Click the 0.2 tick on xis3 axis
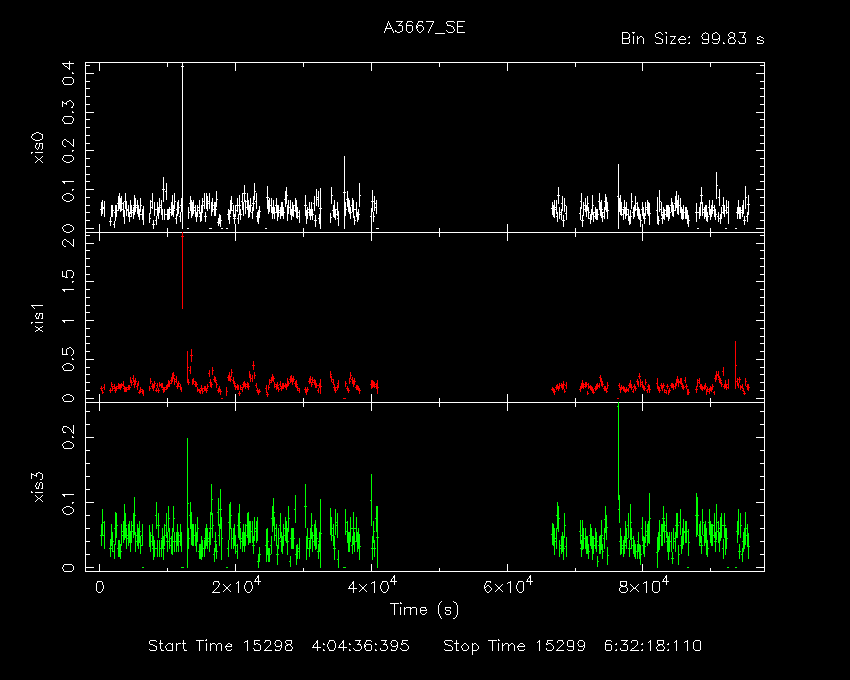Viewport: 850px width, 680px height. pyautogui.click(x=69, y=437)
